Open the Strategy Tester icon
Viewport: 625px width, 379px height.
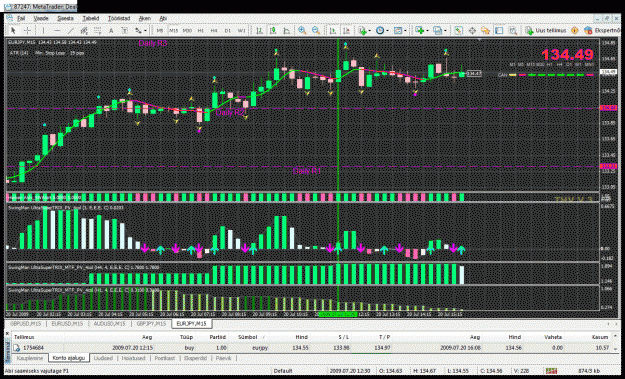[x=513, y=30]
